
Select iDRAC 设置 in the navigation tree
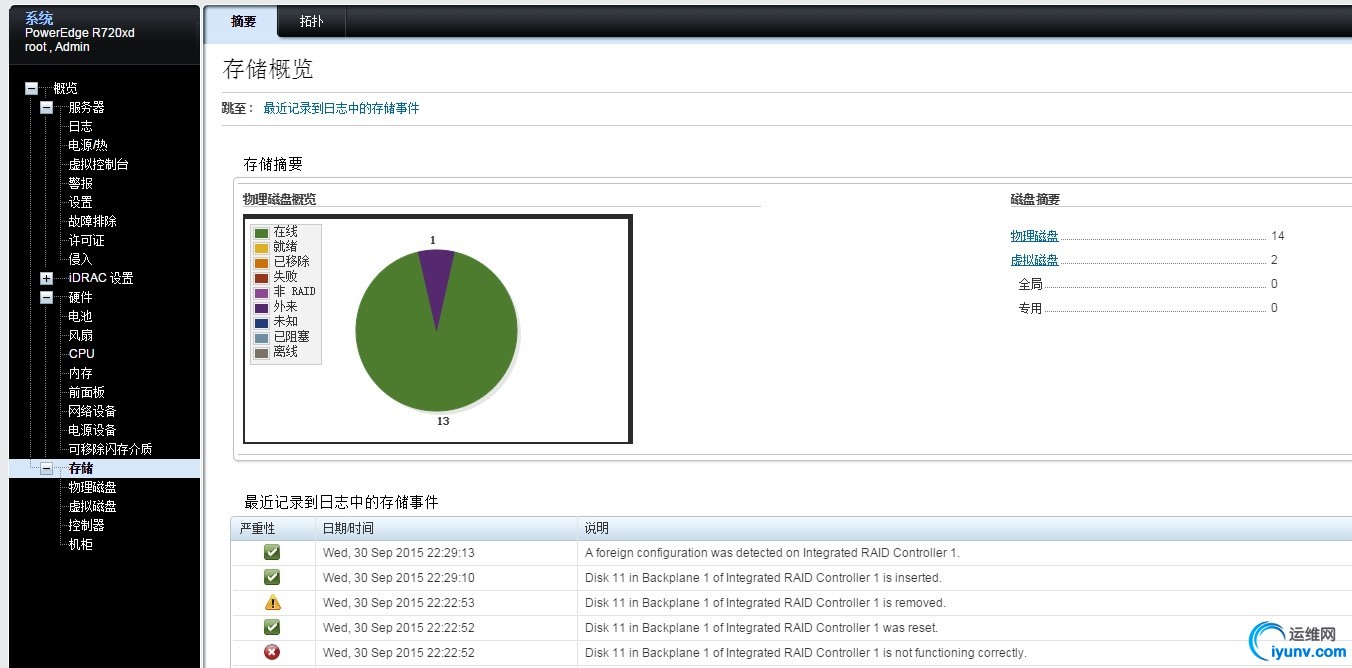pyautogui.click(x=100, y=278)
